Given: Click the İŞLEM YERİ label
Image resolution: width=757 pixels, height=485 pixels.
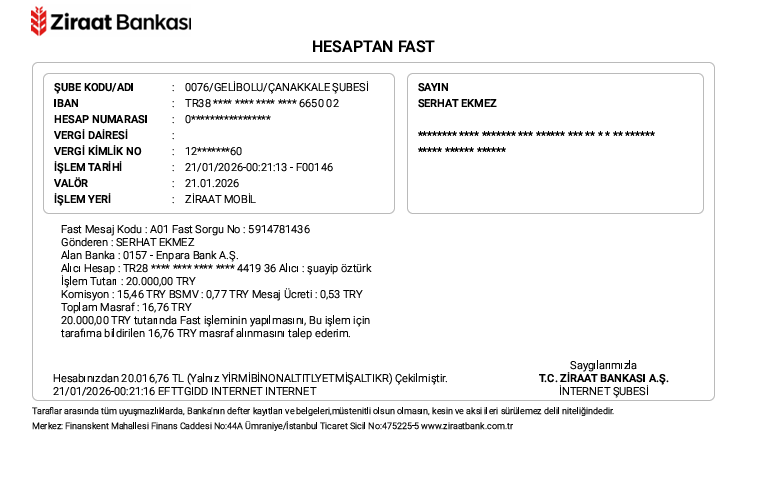Looking at the screenshot, I should click(x=82, y=199).
